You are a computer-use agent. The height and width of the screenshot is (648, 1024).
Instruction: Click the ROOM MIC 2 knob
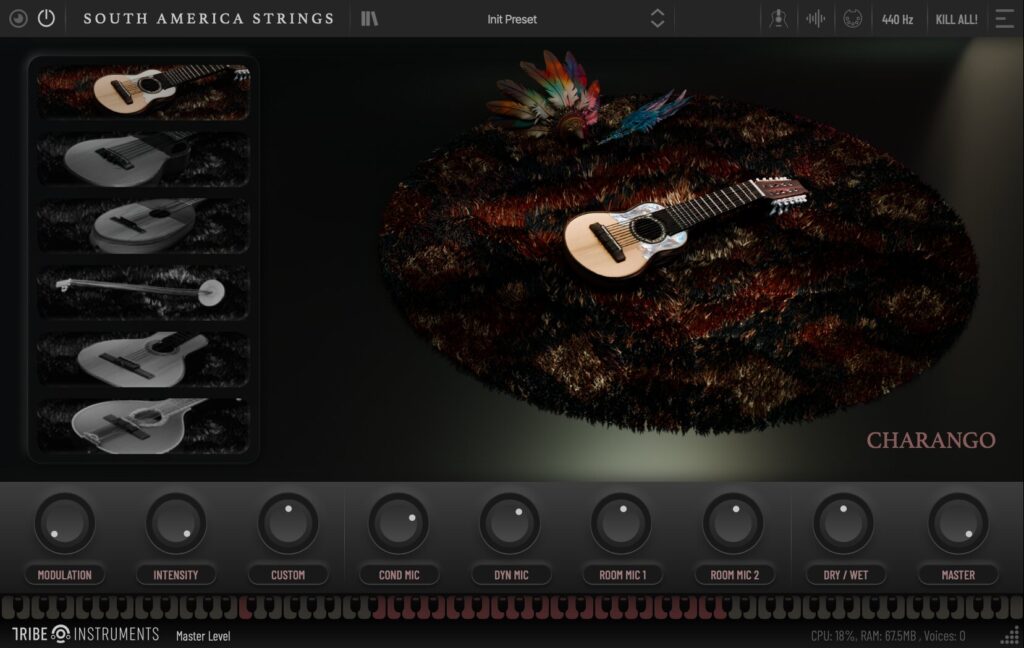coord(733,523)
